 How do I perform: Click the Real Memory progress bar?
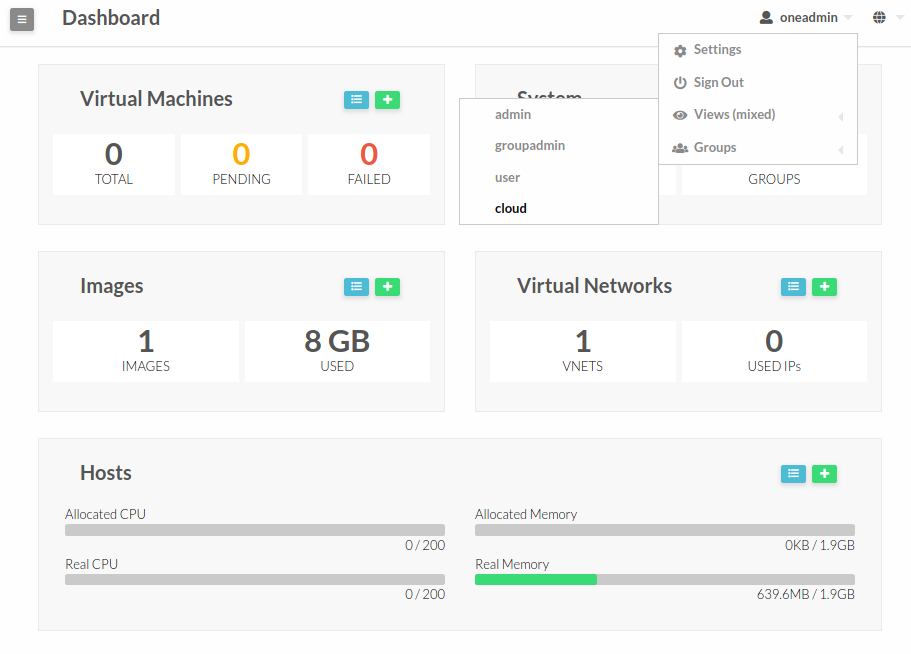pos(665,580)
